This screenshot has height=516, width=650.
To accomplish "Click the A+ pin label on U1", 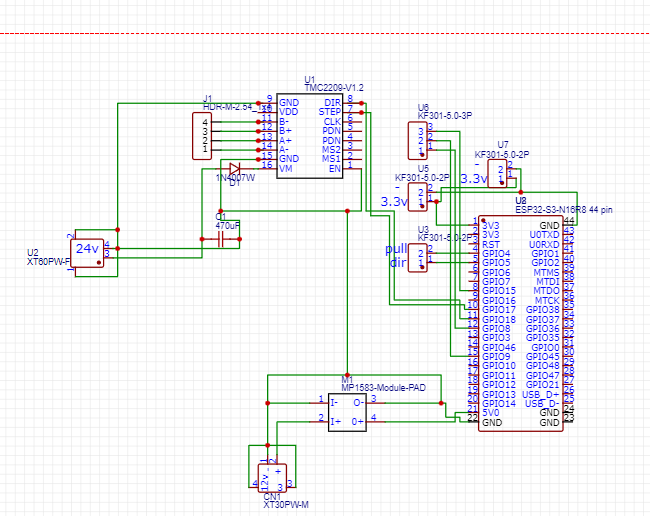I will 285,141.
